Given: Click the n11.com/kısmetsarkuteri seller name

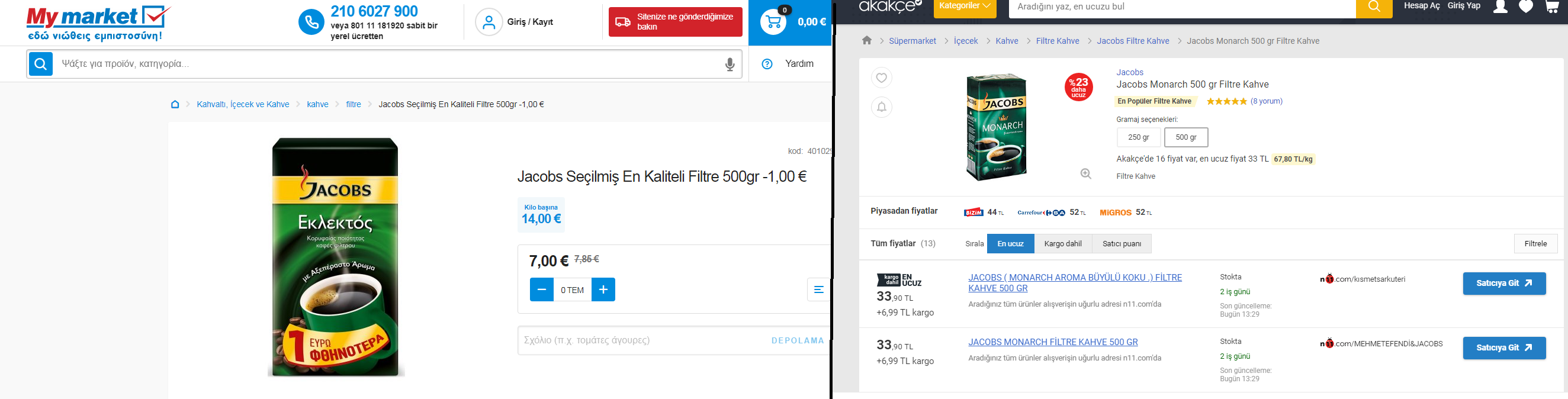Looking at the screenshot, I should click(x=1363, y=279).
